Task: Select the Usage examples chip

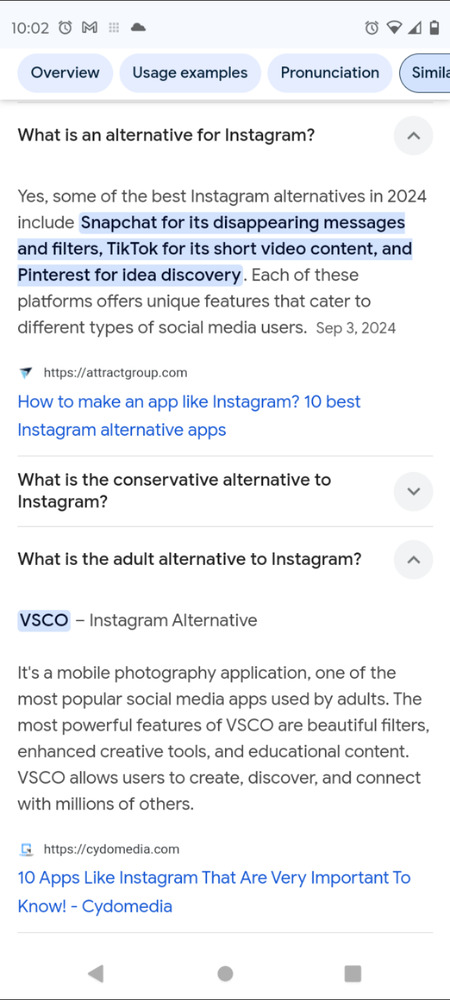Action: click(x=190, y=73)
